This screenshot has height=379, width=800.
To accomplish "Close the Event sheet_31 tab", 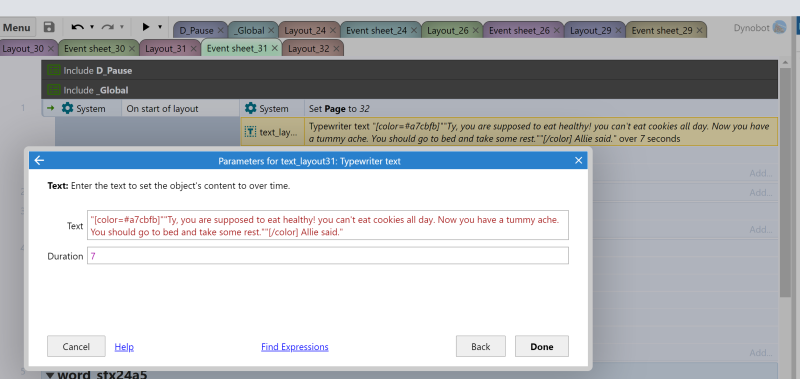I will pos(275,49).
